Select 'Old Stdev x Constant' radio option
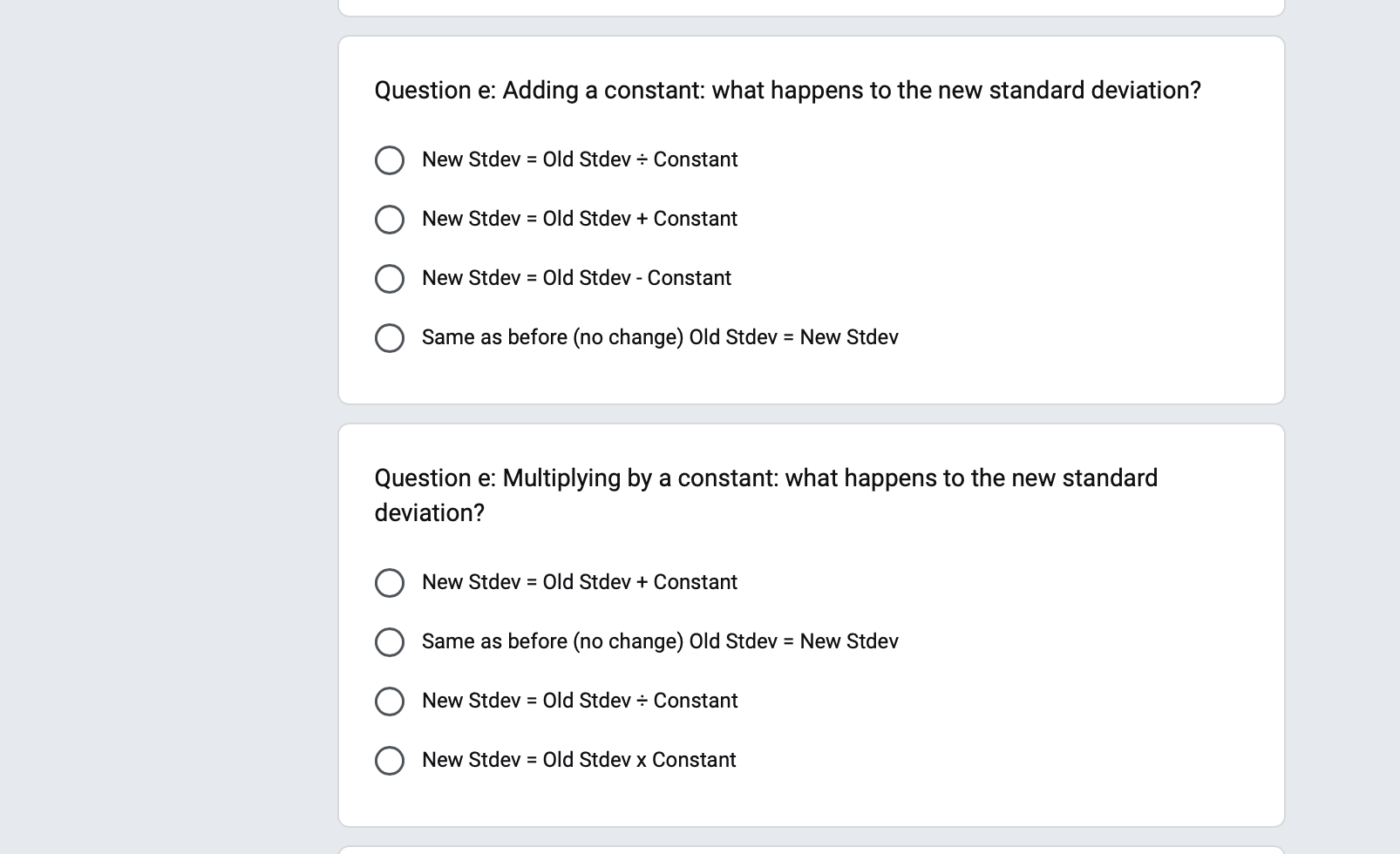 [390, 761]
